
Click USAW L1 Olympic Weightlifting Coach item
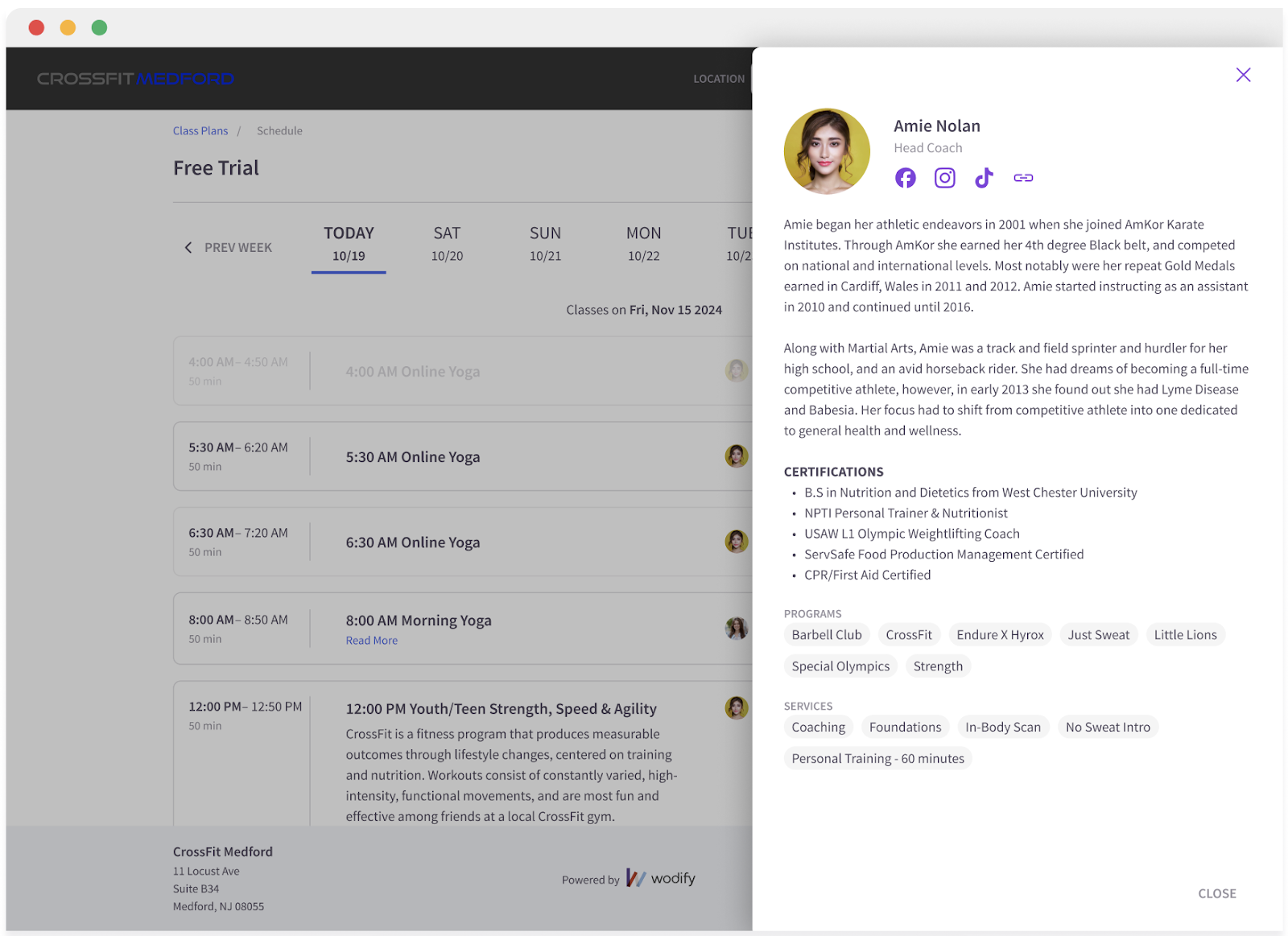[911, 534]
